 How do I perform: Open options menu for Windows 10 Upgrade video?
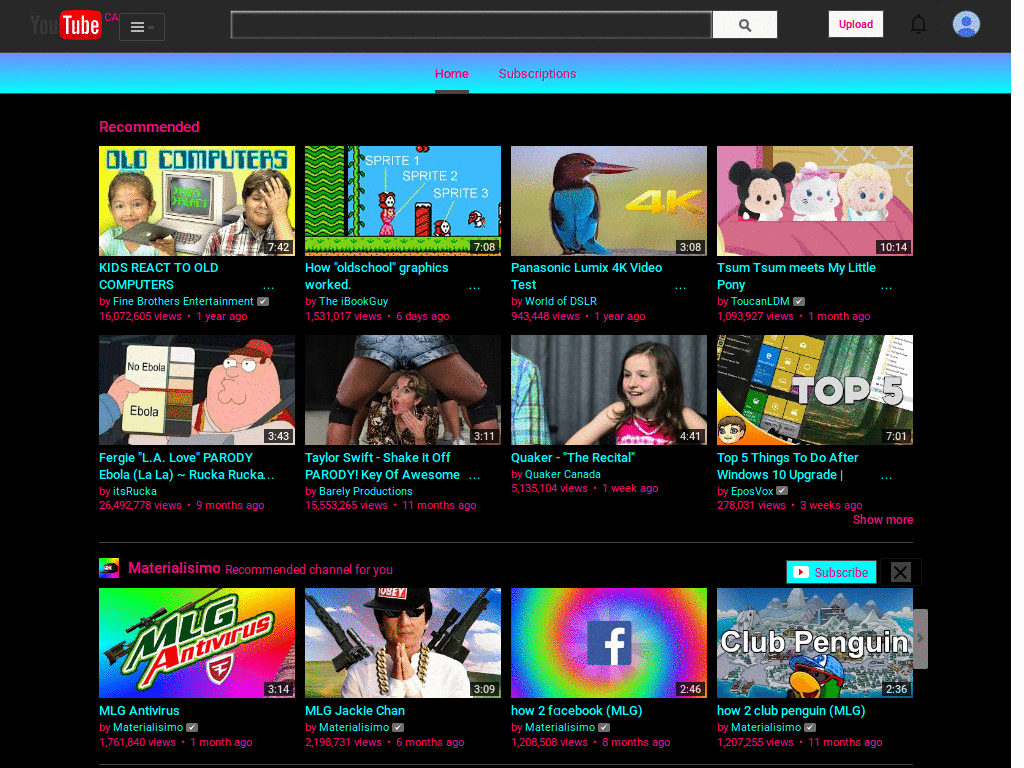pos(886,477)
